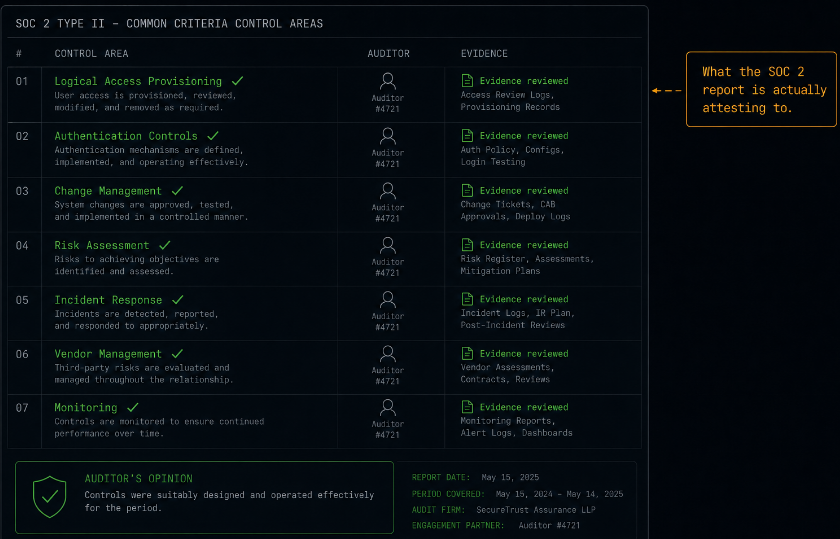Click the dashed orange arrow pointing at table
The image size is (840, 539).
pyautogui.click(x=667, y=91)
